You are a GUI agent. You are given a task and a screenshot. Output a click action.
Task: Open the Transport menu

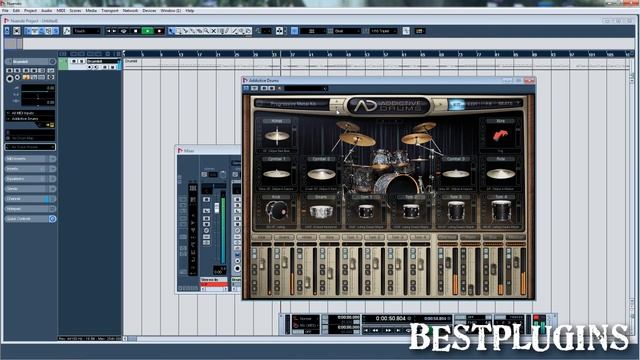coord(110,11)
